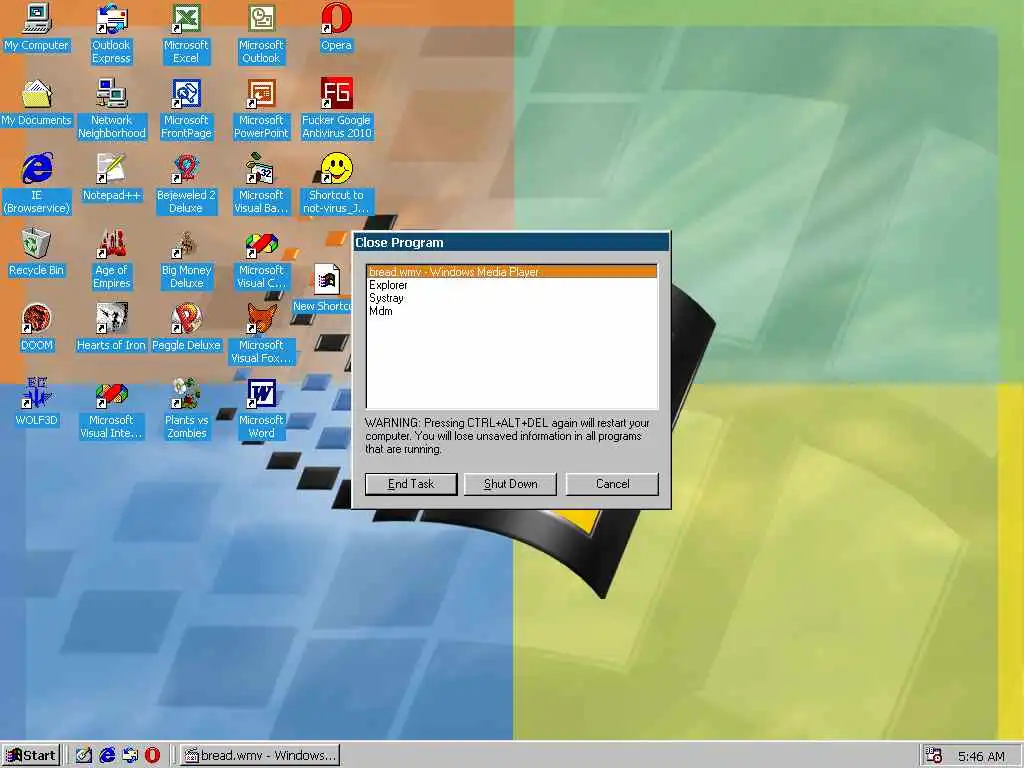1024x768 pixels.
Task: Select the Microsoft PowerPoint shortcut
Action: 261,109
